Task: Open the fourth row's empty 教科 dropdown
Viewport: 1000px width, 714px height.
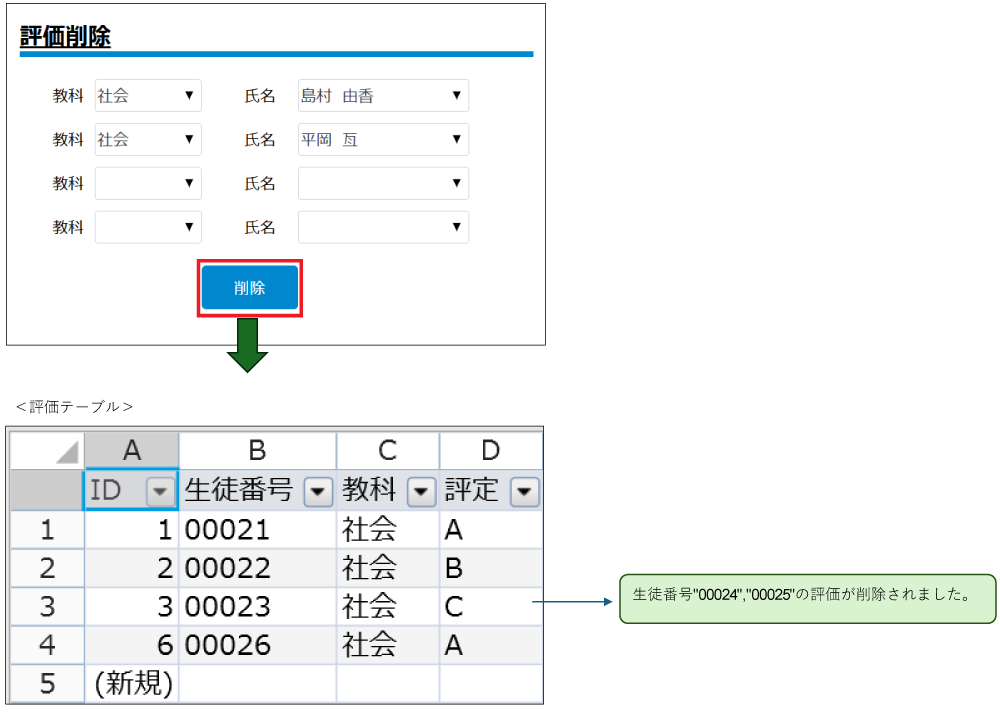Action: pyautogui.click(x=148, y=227)
